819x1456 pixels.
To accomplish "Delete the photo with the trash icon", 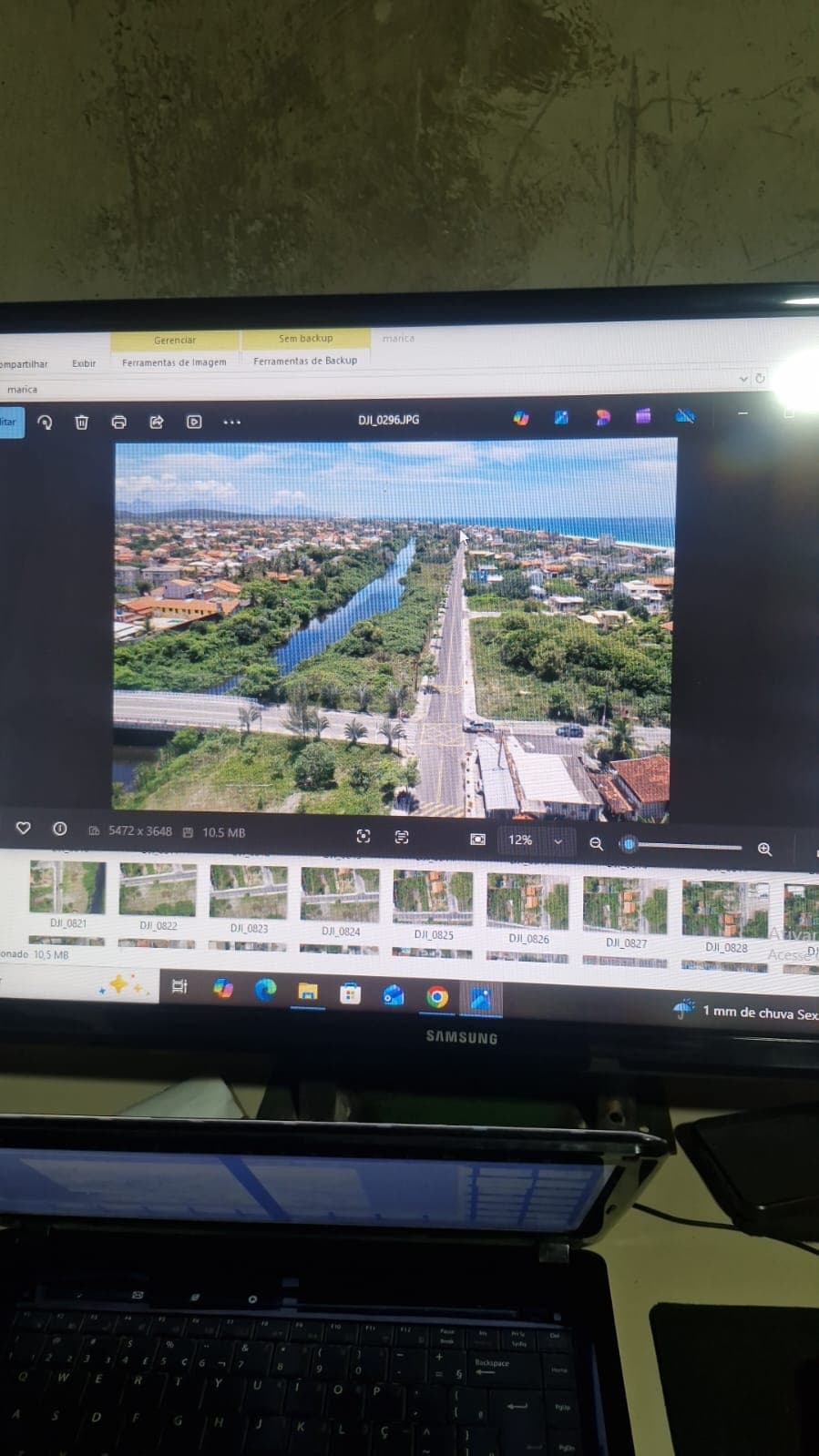I will click(81, 422).
